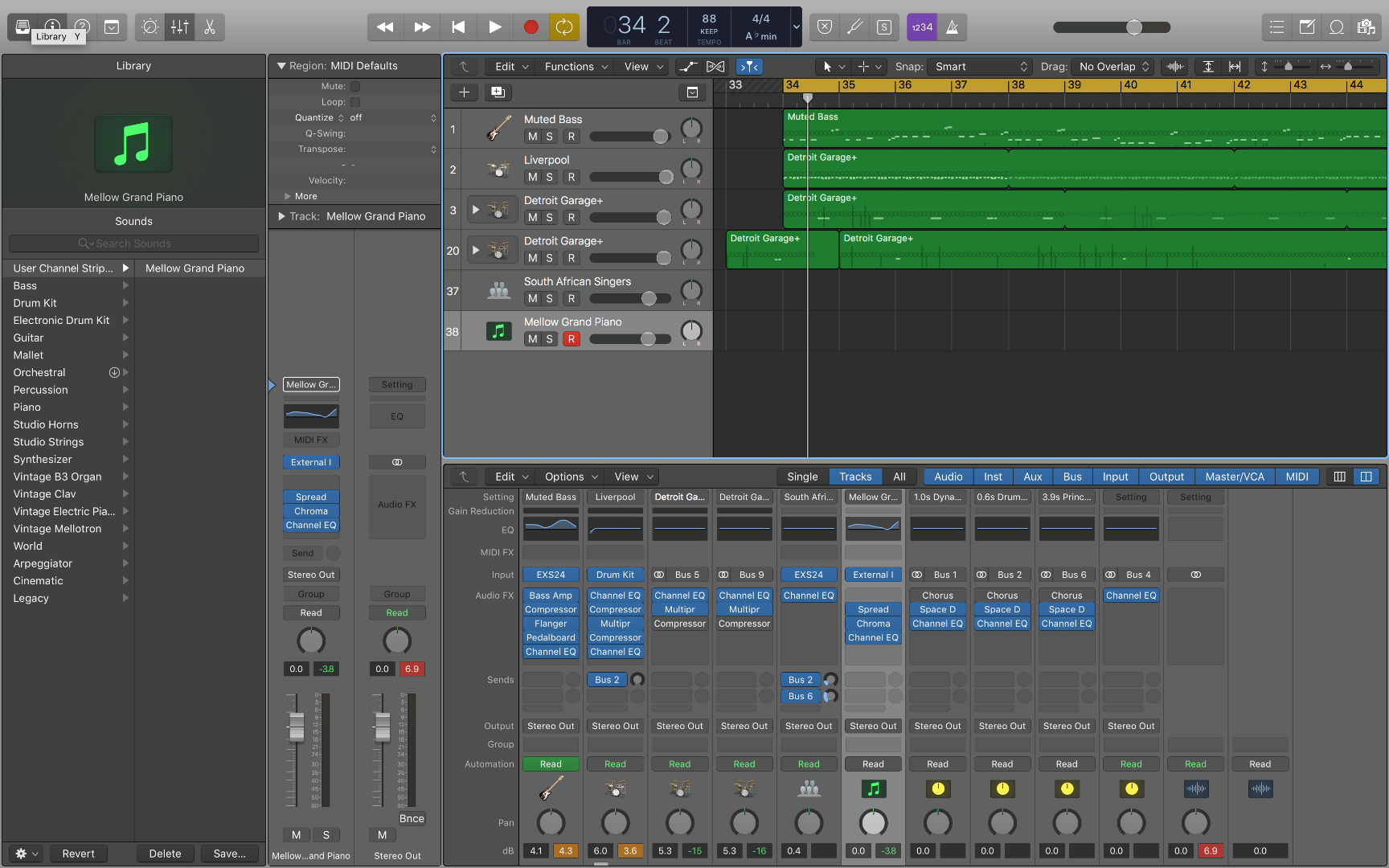
Task: Click the add track plus button
Action: [464, 92]
